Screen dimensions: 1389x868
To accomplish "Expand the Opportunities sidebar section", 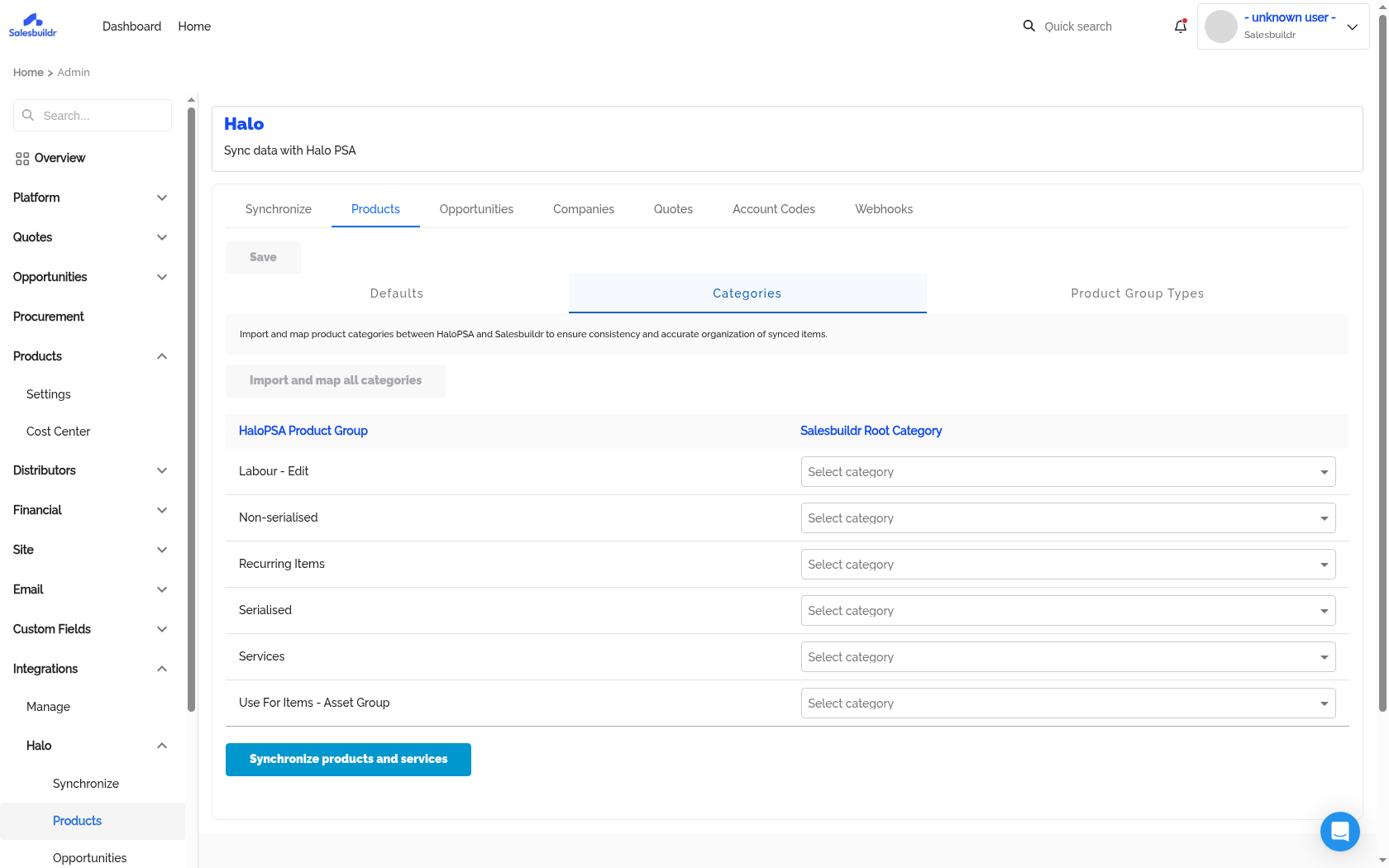I will [x=162, y=277].
